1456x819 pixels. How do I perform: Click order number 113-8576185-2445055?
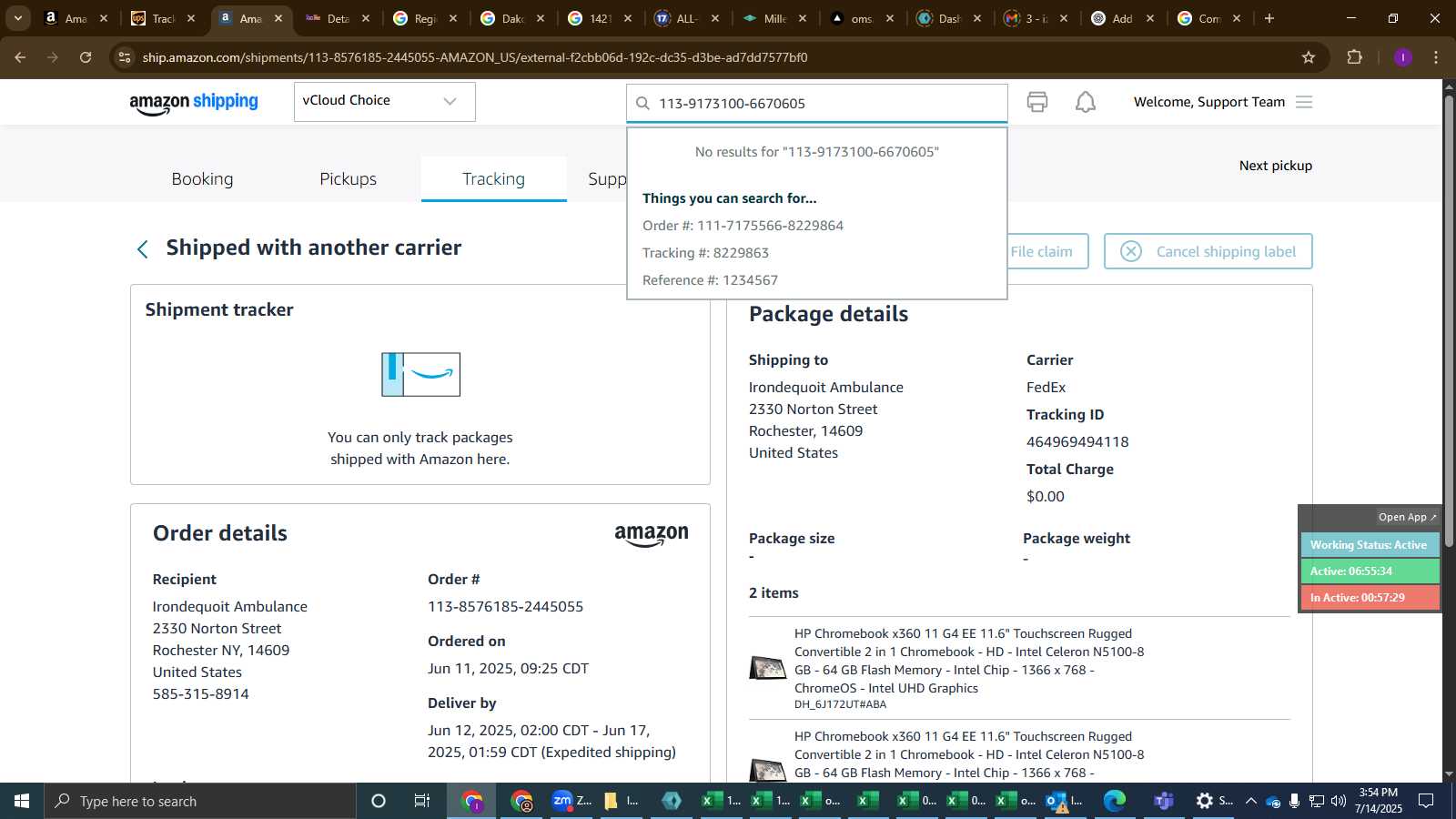point(505,607)
